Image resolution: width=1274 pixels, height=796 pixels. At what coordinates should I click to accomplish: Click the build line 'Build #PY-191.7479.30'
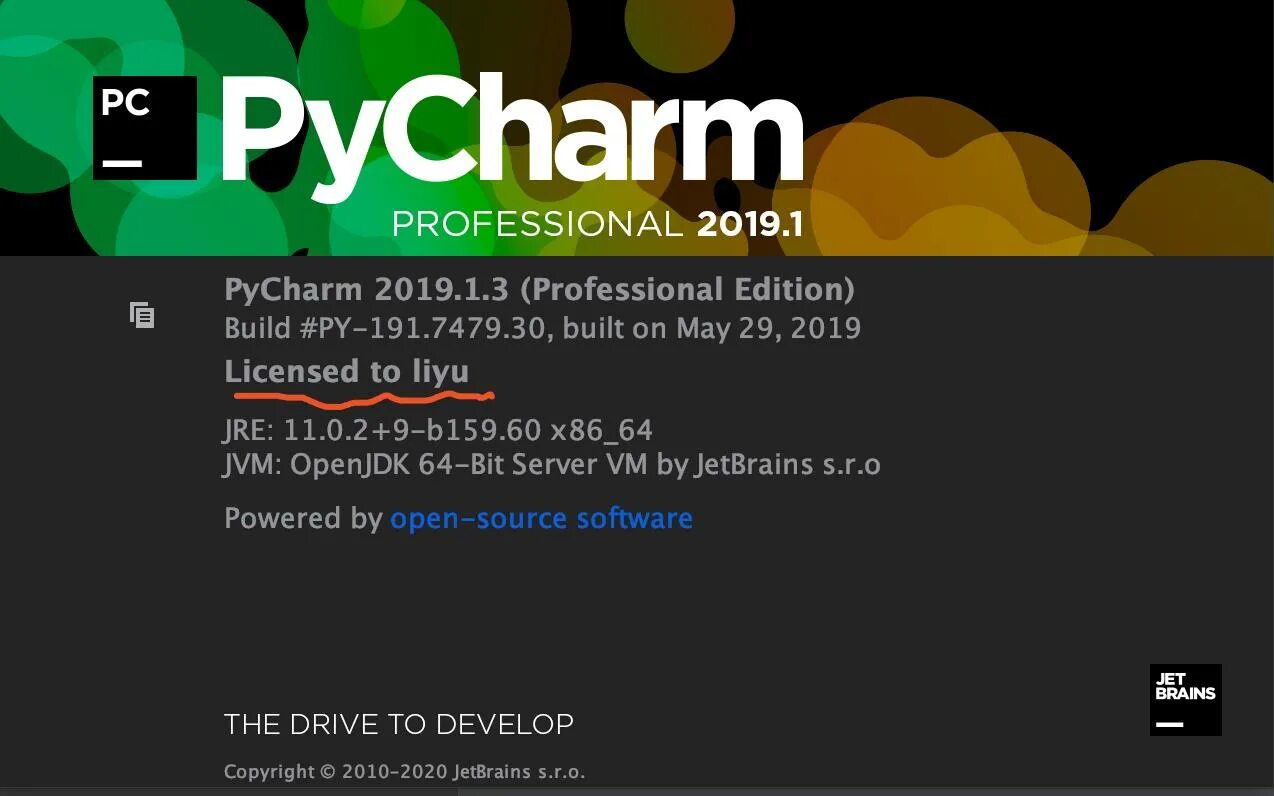click(x=388, y=328)
